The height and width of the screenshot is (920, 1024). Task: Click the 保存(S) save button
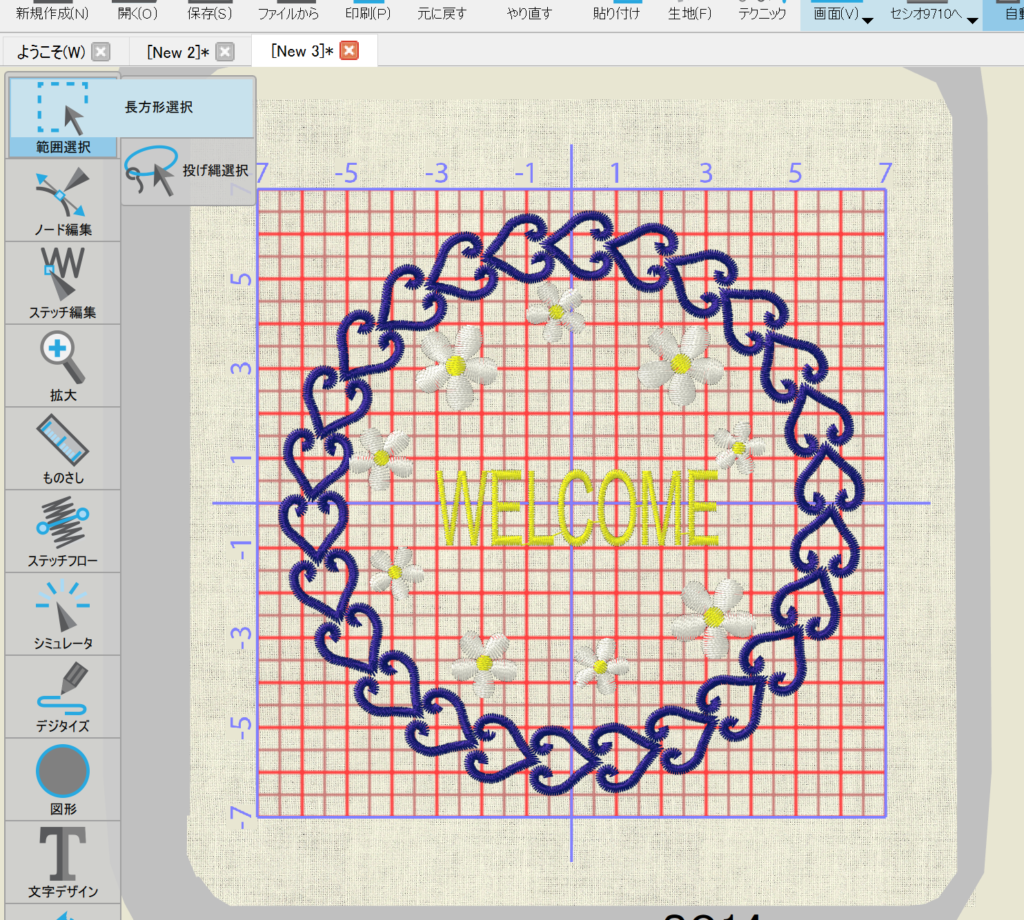click(210, 14)
